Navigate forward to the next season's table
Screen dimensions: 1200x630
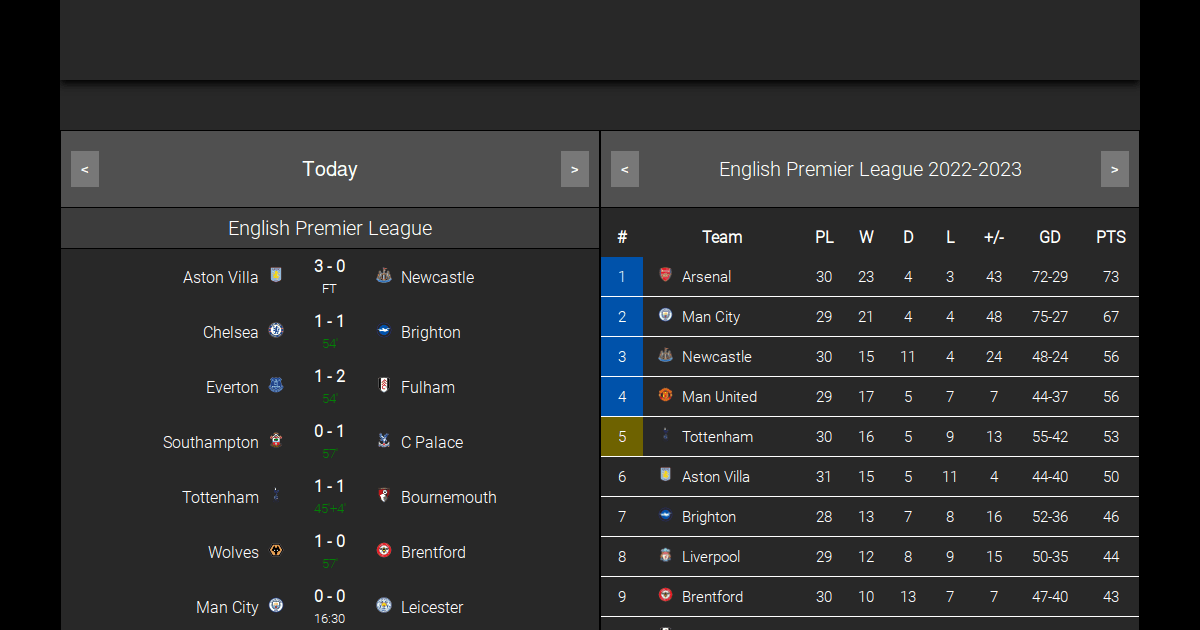[x=1115, y=168]
